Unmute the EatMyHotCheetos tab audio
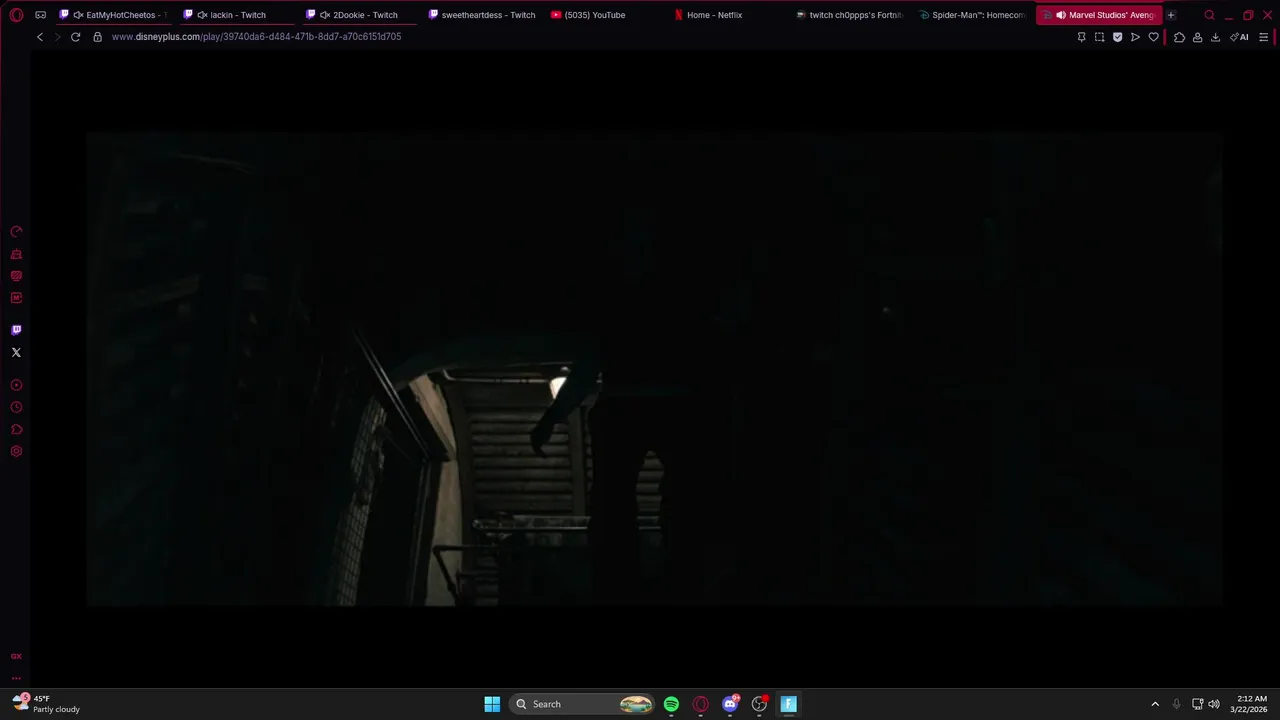 click(x=78, y=15)
